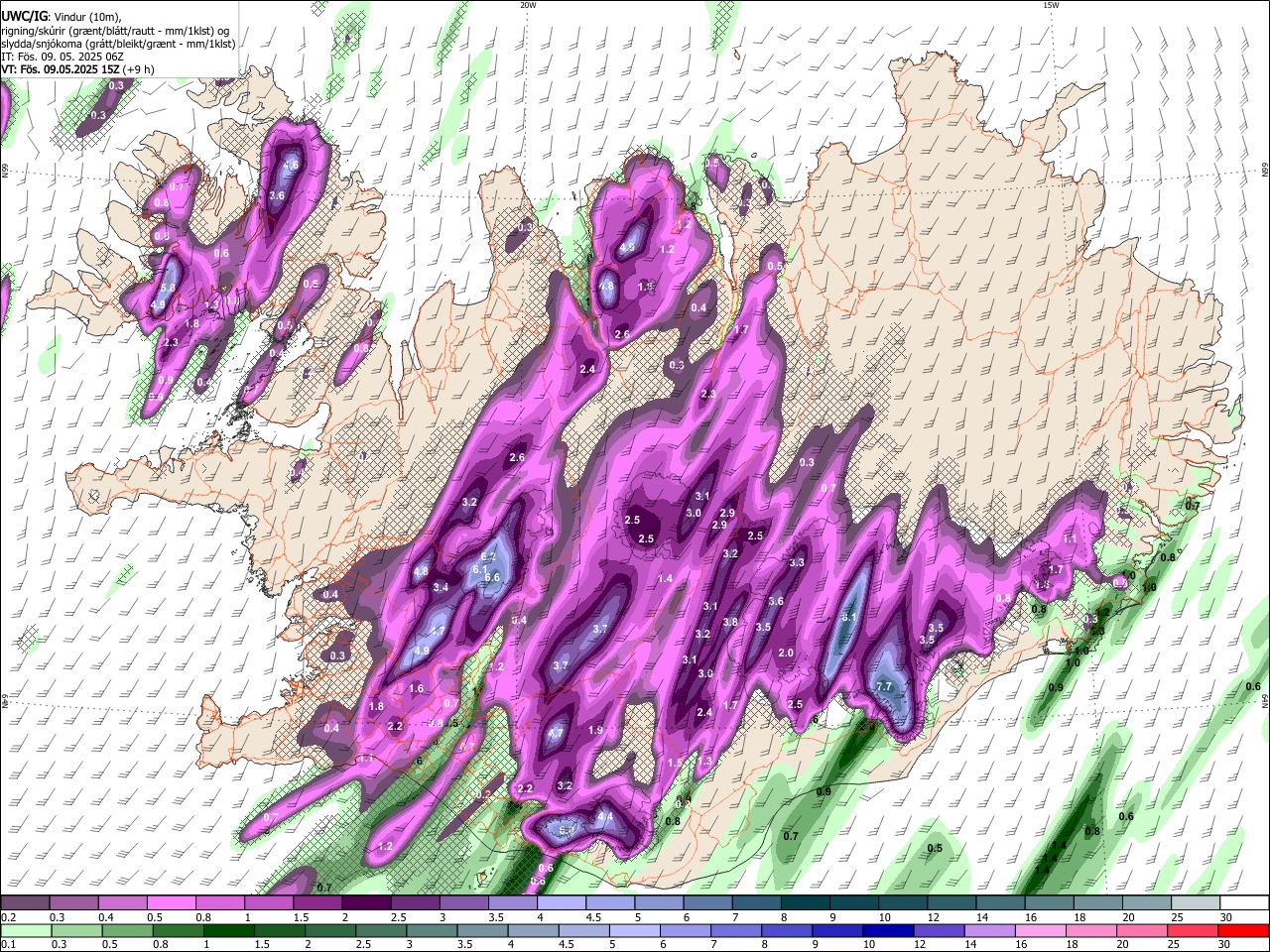This screenshot has height=952, width=1270.
Task: Click the '4.4' precipitation value on the map
Action: [605, 817]
